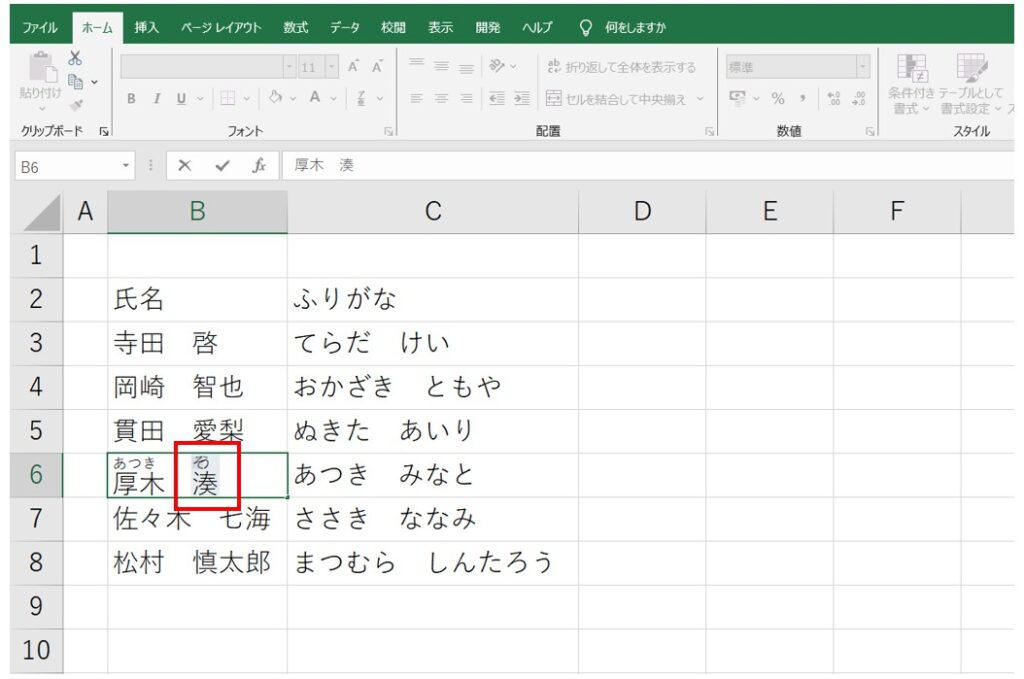Screen dimensions: 1024x679
Task: Switch to the データ ribbon tab
Action: (x=344, y=27)
